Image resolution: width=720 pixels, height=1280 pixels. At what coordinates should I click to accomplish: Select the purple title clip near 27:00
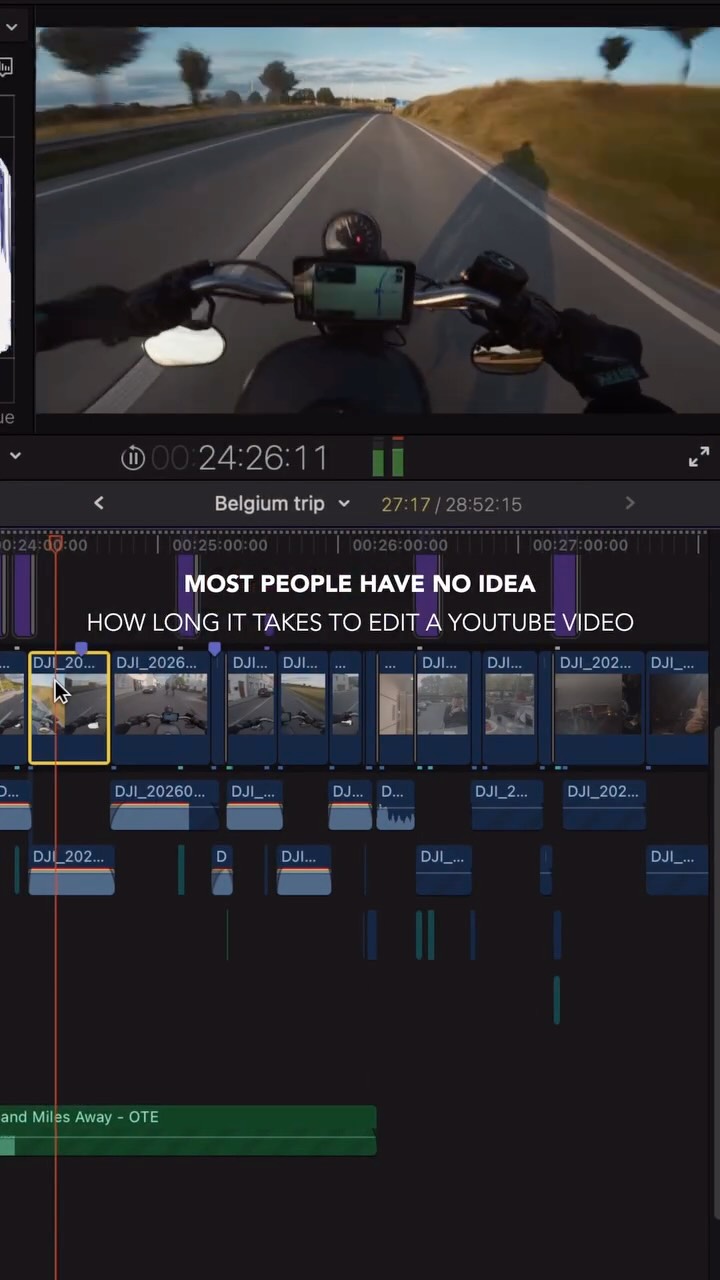[565, 595]
